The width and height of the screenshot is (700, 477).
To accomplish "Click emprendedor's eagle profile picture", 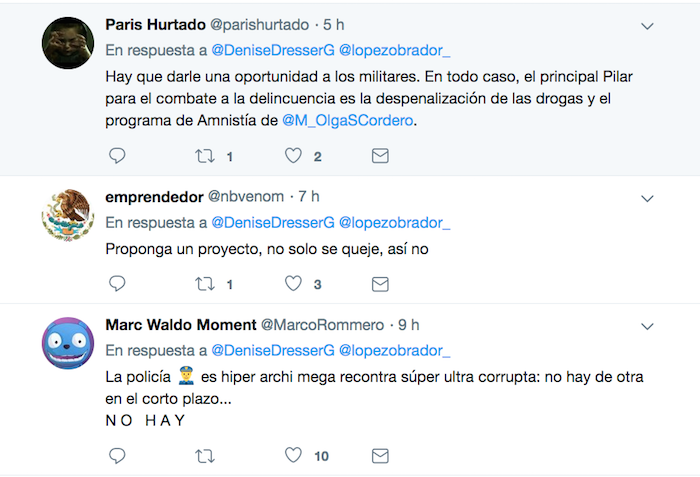I will coord(68,213).
